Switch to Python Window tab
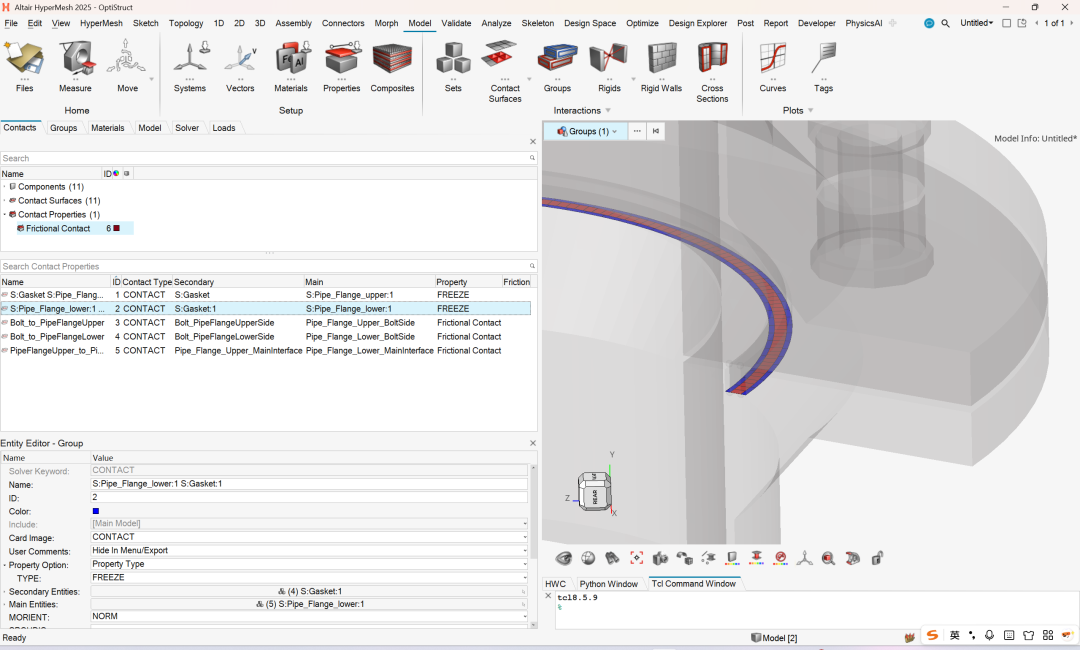1080x650 pixels. pyautogui.click(x=608, y=584)
